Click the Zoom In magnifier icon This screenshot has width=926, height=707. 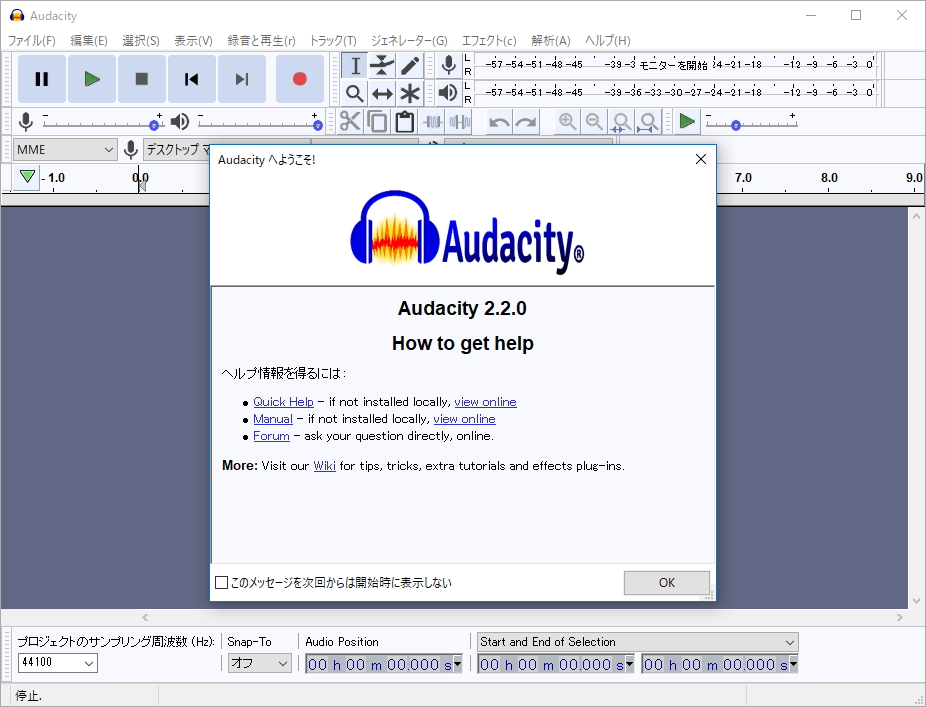click(566, 121)
